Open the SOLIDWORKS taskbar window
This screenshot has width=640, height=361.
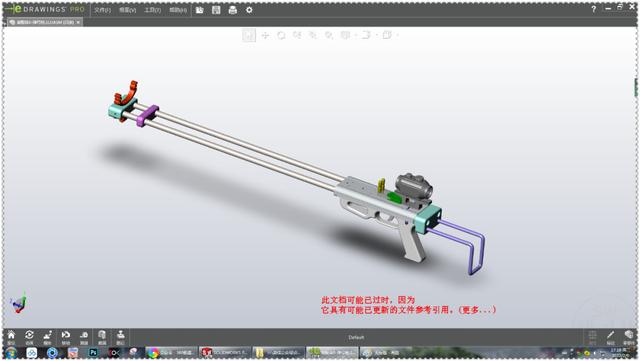pos(225,352)
